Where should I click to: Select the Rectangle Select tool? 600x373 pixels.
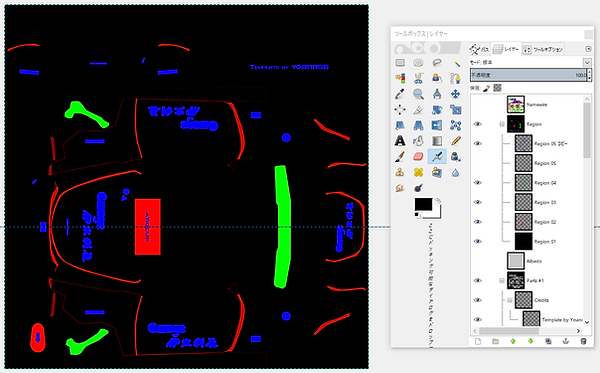click(x=400, y=63)
